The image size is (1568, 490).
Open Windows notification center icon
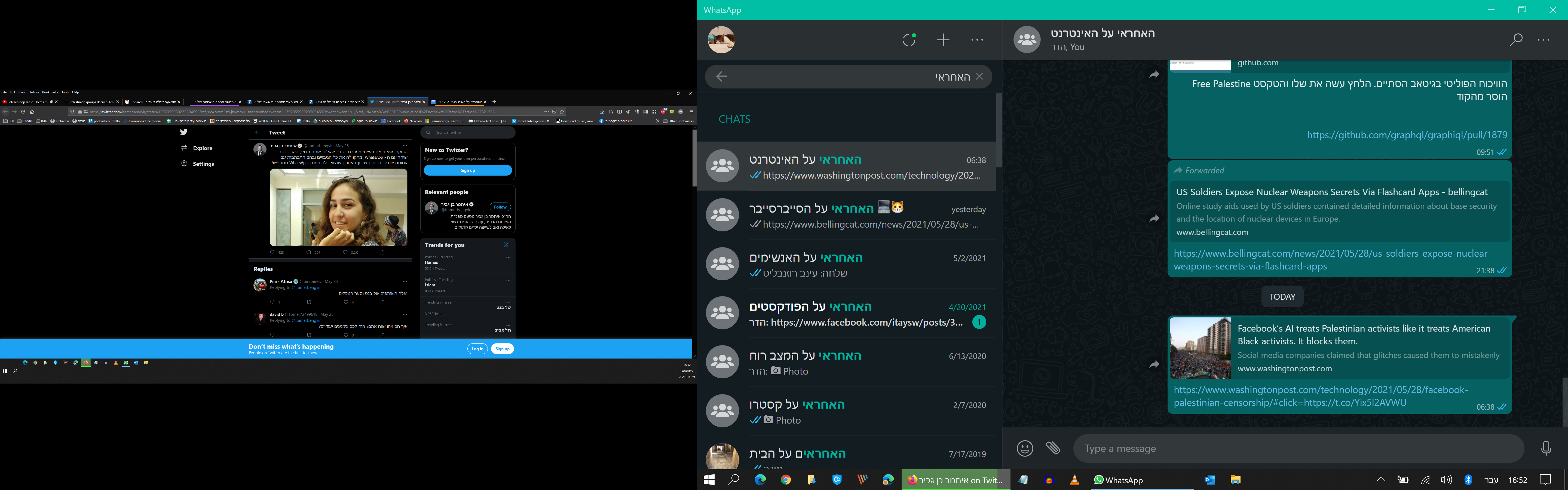[x=1545, y=480]
